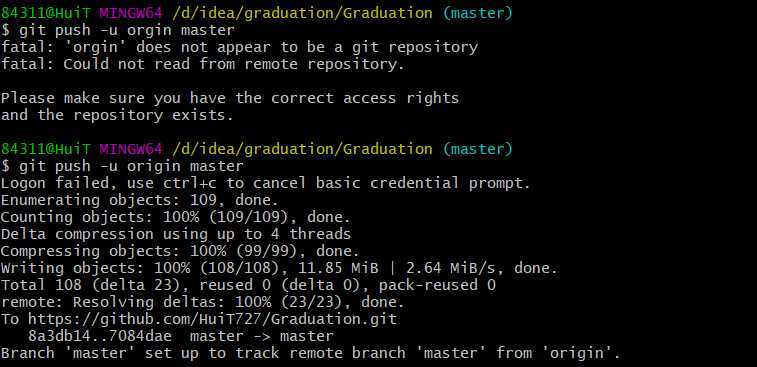The height and width of the screenshot is (367, 757).
Task: Click the 'git push -u origin master' command line
Action: [x=131, y=166]
